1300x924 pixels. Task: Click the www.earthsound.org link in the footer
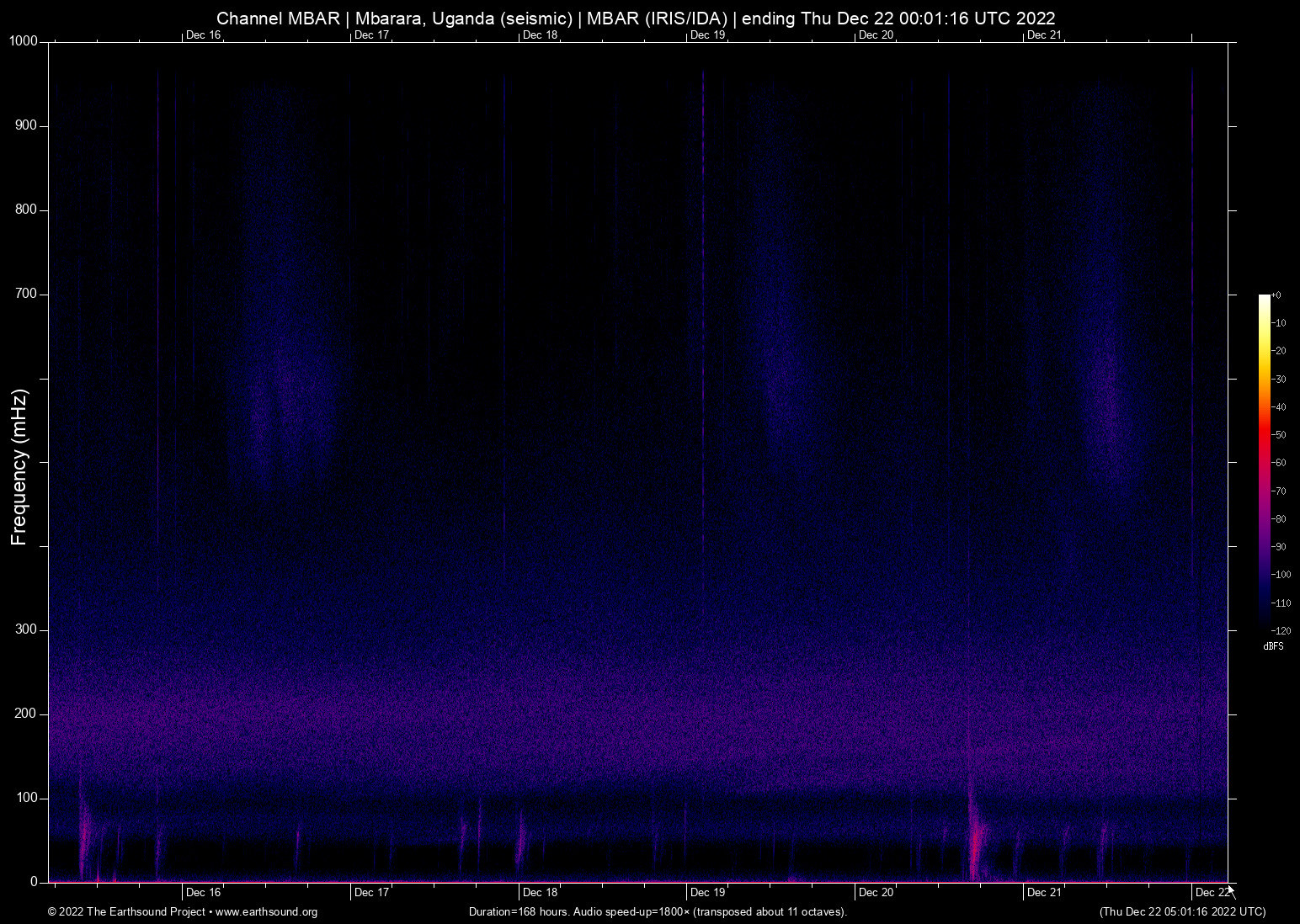pos(266,912)
